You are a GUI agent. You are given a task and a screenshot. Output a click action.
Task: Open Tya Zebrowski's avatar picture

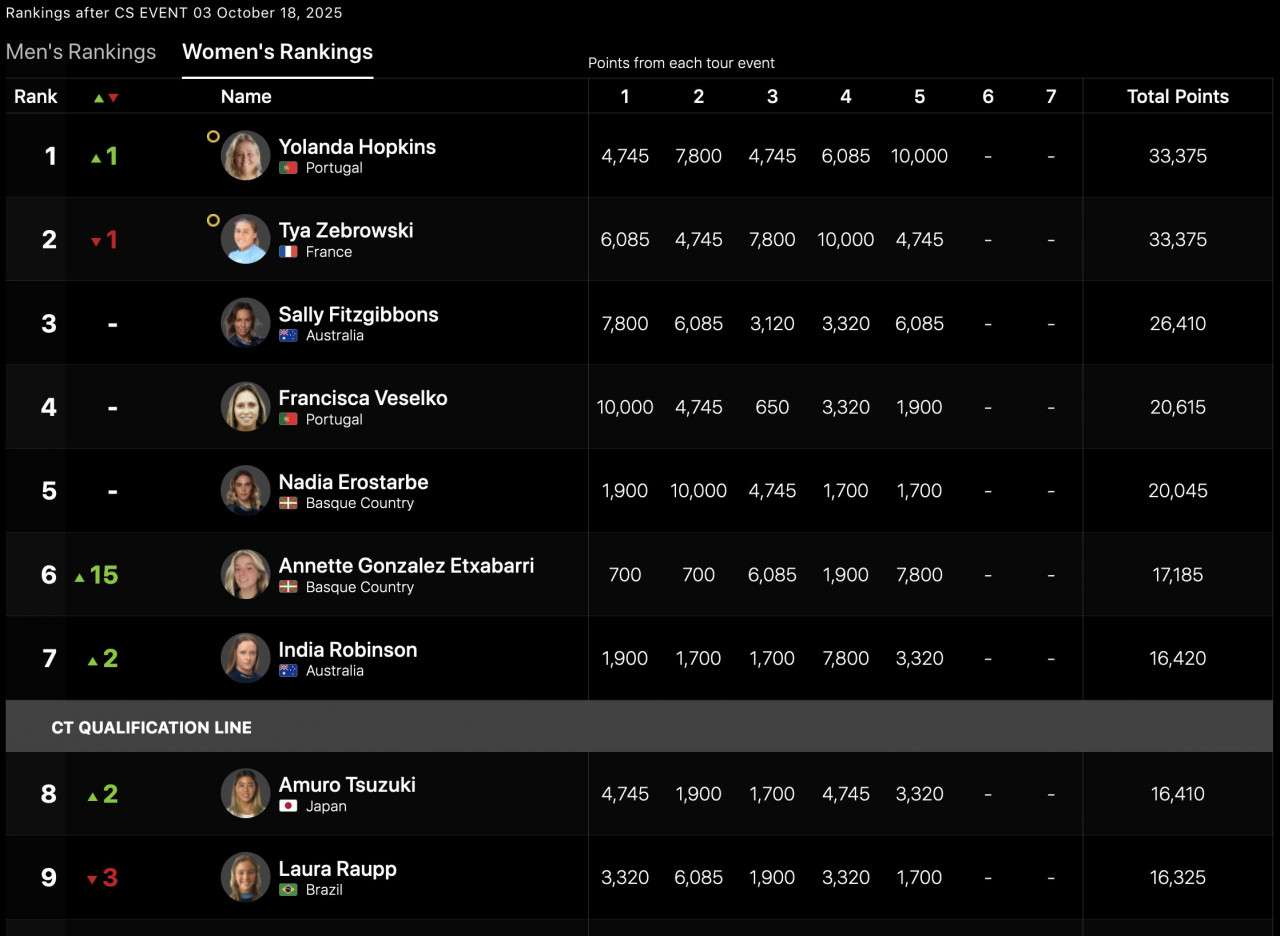tap(245, 240)
